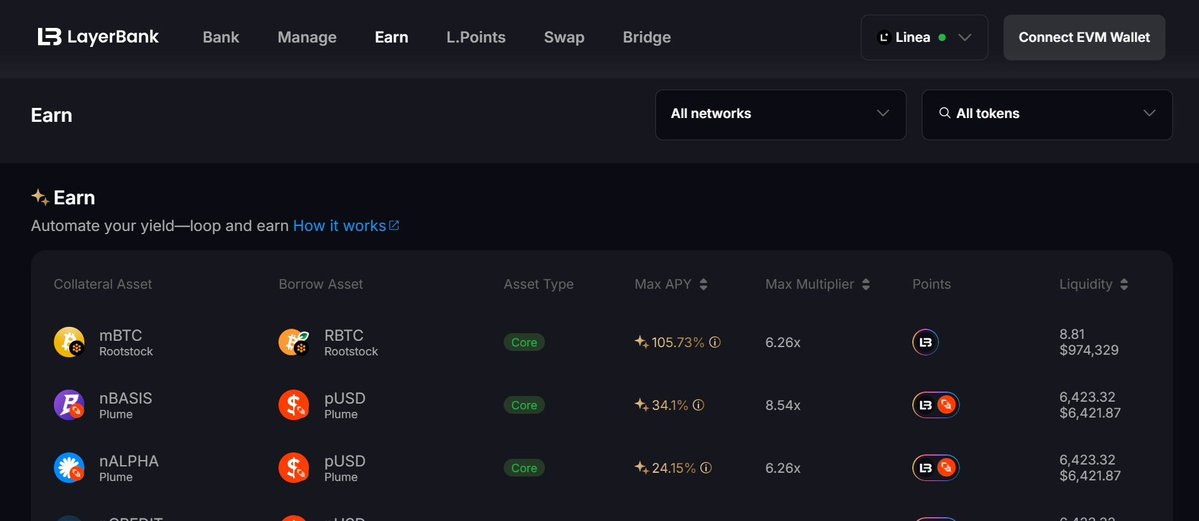Open the Linea network selector
Image resolution: width=1199 pixels, height=521 pixels.
coord(924,37)
